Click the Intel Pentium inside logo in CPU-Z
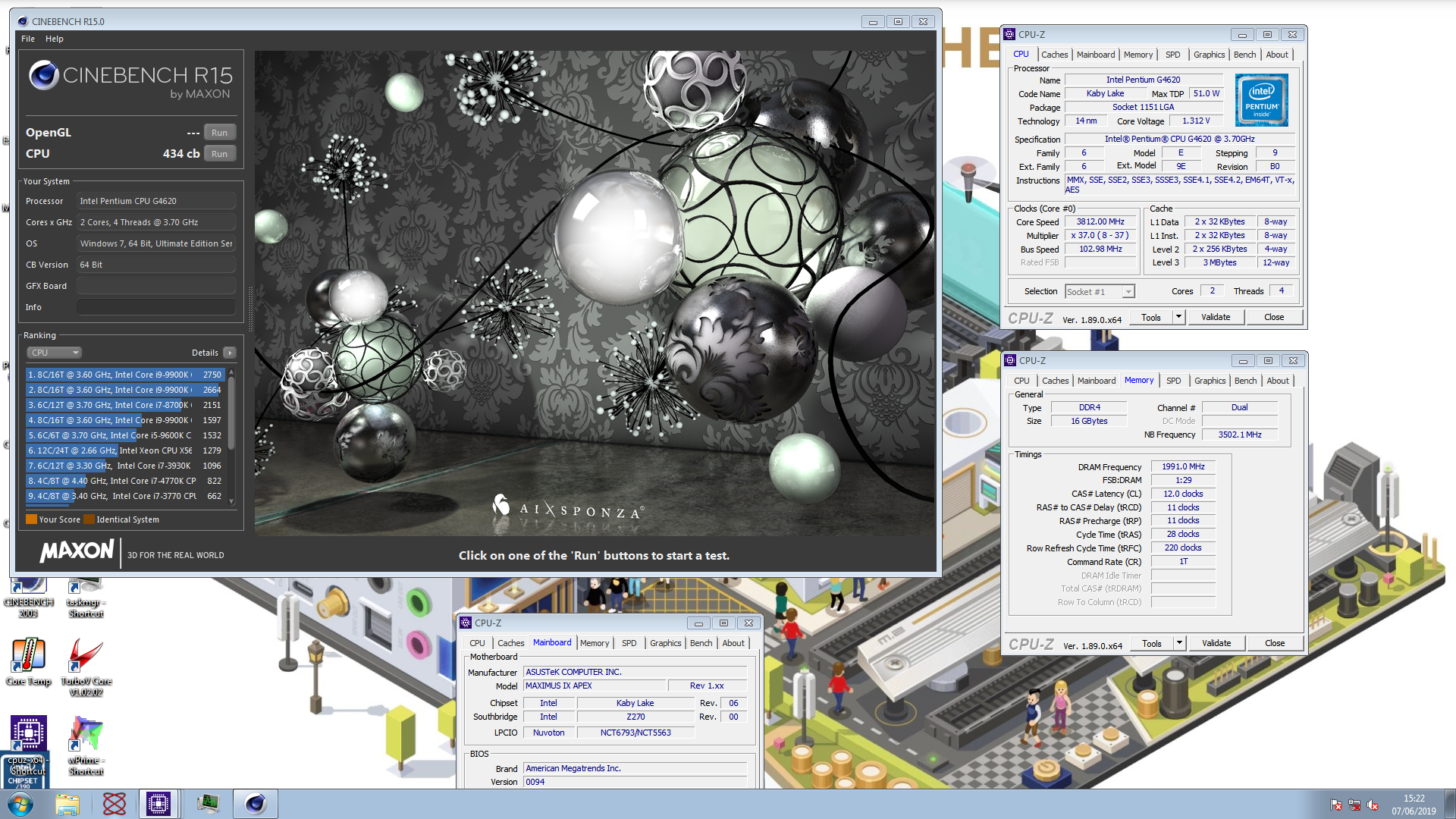The height and width of the screenshot is (819, 1456). (1262, 100)
